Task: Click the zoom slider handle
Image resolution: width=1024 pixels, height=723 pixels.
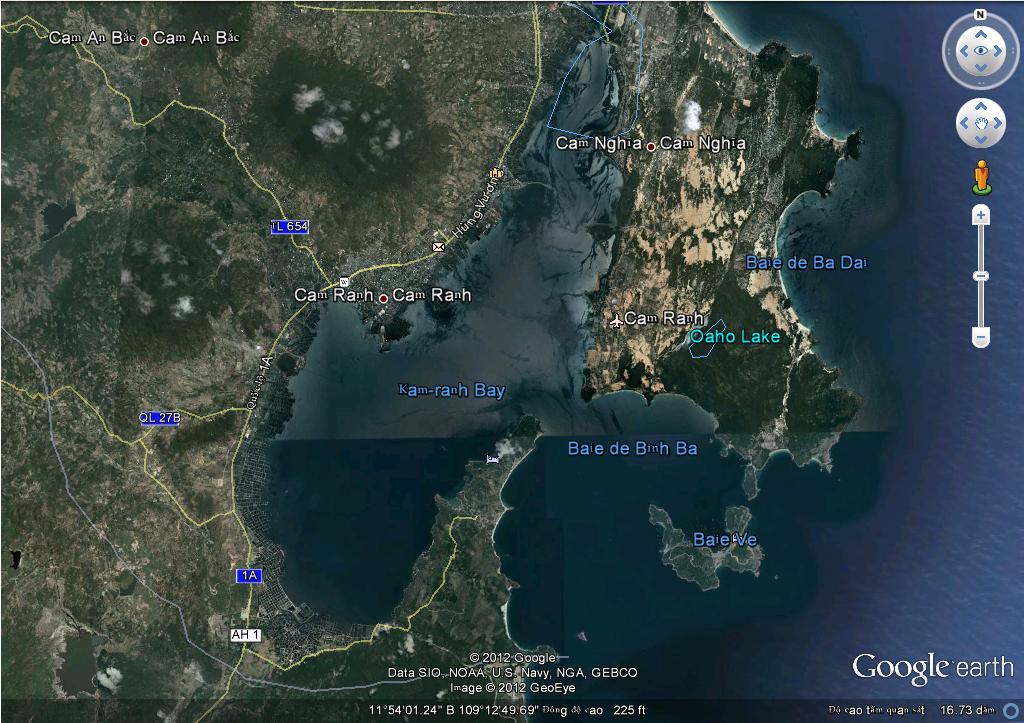Action: tap(981, 276)
